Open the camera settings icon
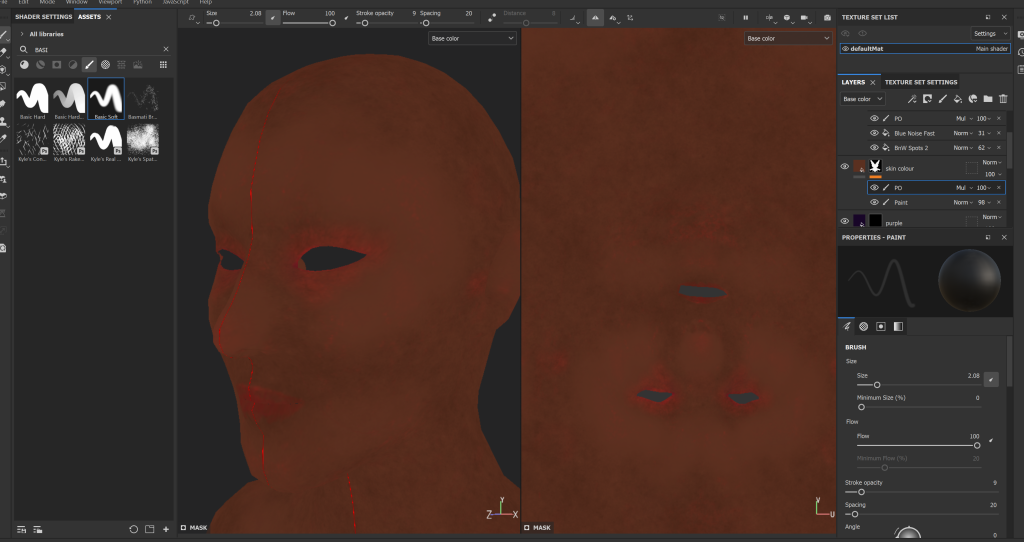The height and width of the screenshot is (542, 1024). pyautogui.click(x=805, y=18)
